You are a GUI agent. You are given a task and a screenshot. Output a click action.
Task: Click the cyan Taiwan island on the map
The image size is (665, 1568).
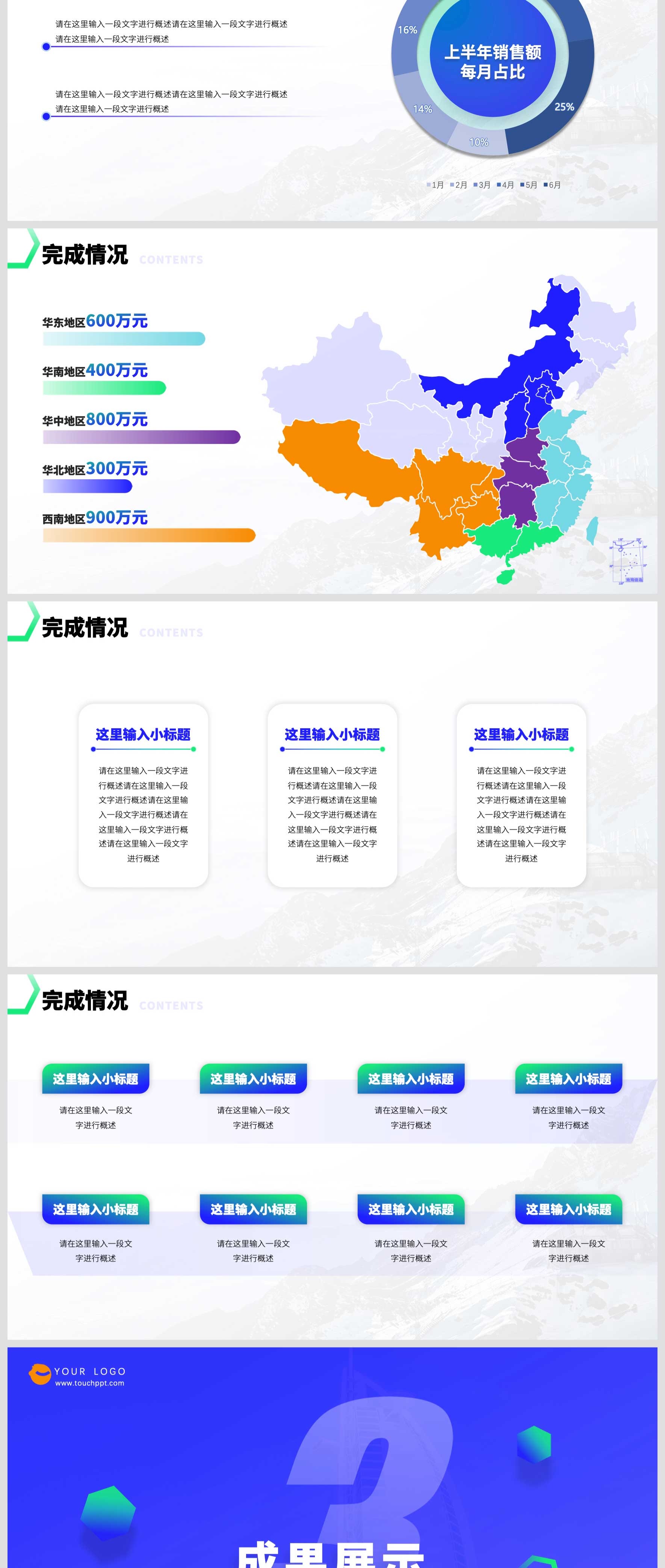click(x=591, y=530)
